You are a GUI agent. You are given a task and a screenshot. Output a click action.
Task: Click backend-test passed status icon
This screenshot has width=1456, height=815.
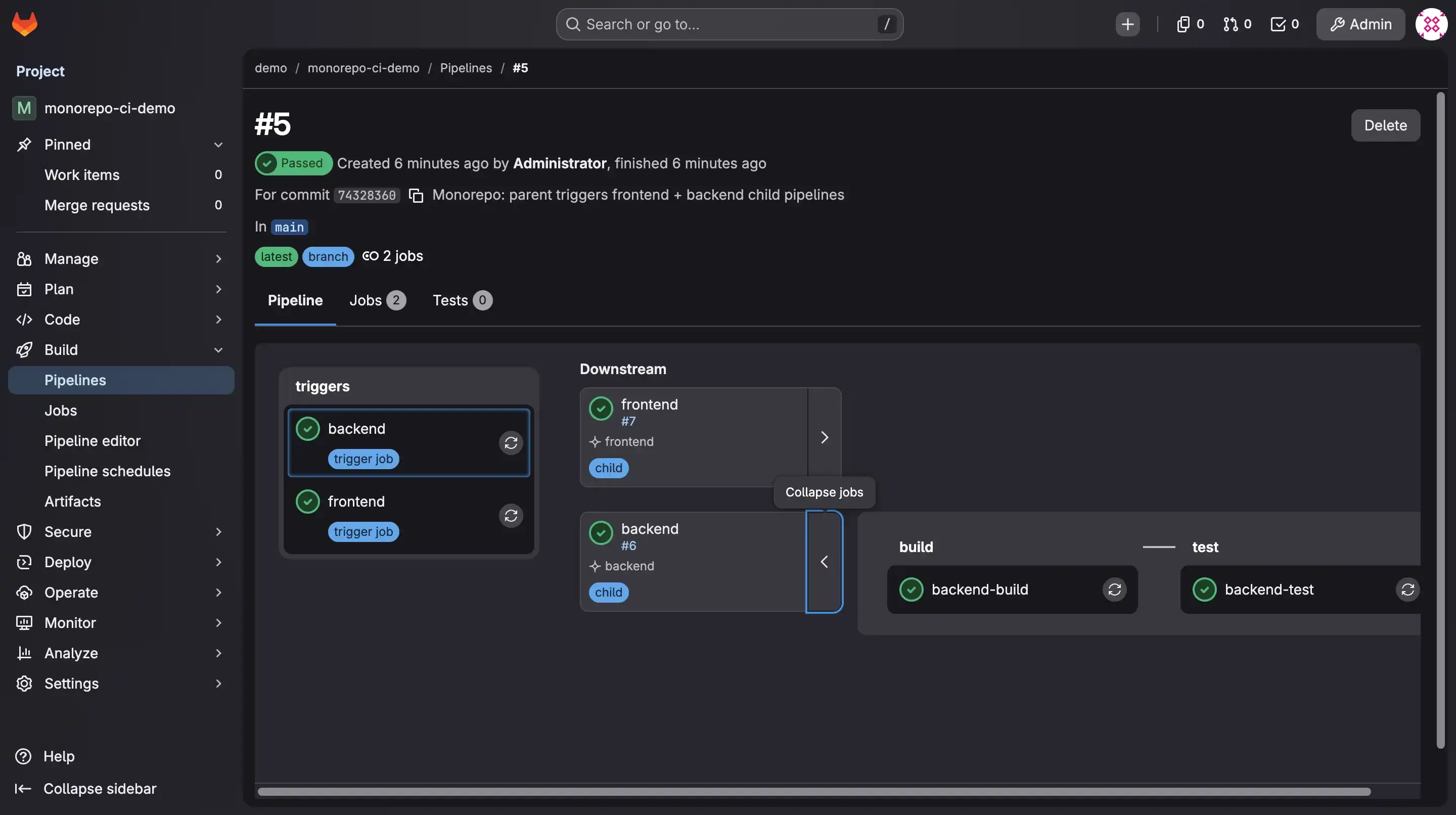click(1204, 590)
